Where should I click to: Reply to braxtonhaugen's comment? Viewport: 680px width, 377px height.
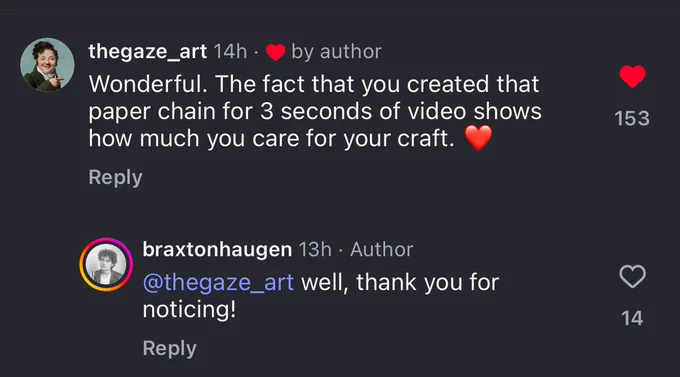[x=170, y=348]
